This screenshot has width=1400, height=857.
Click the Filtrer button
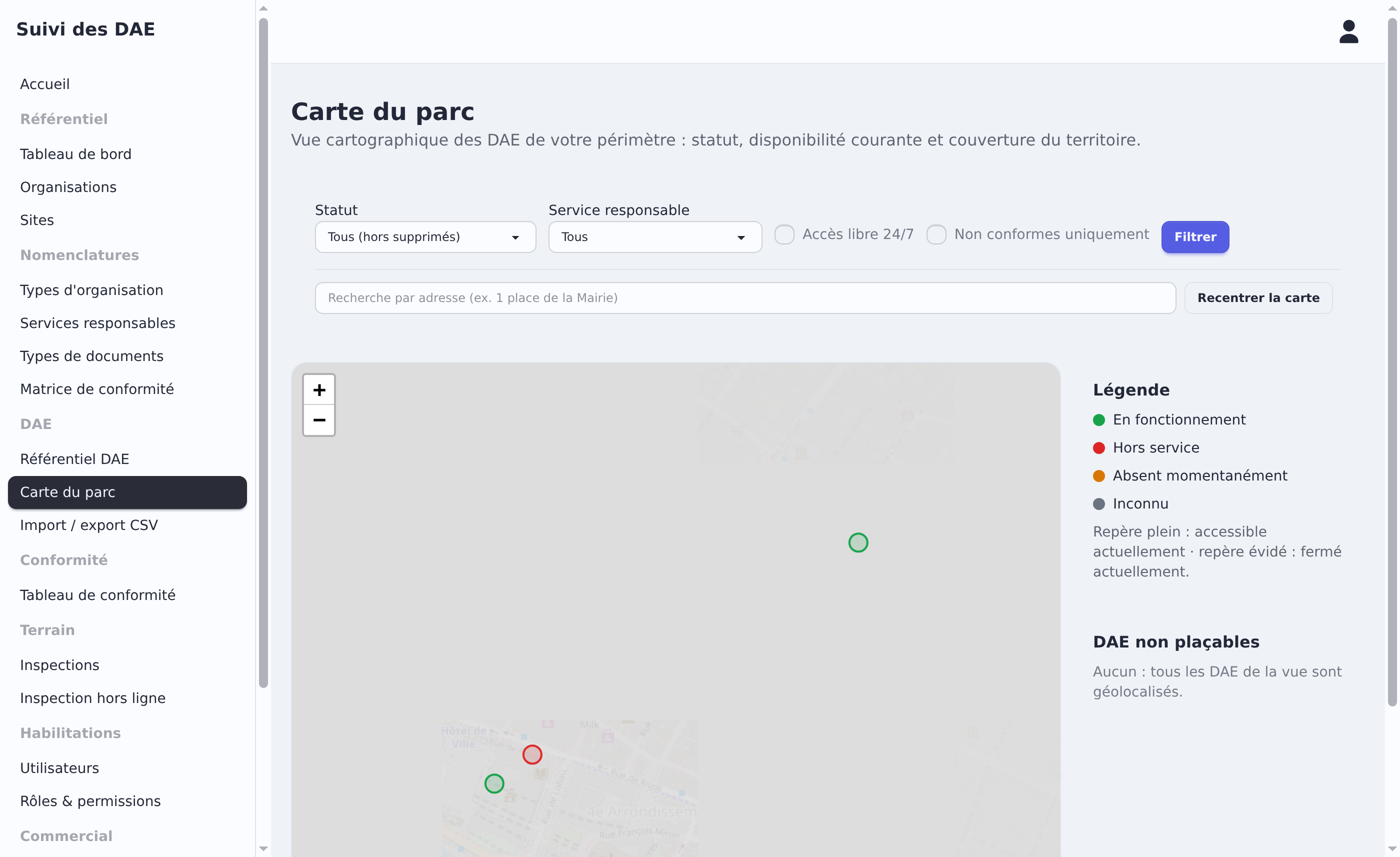(x=1195, y=237)
